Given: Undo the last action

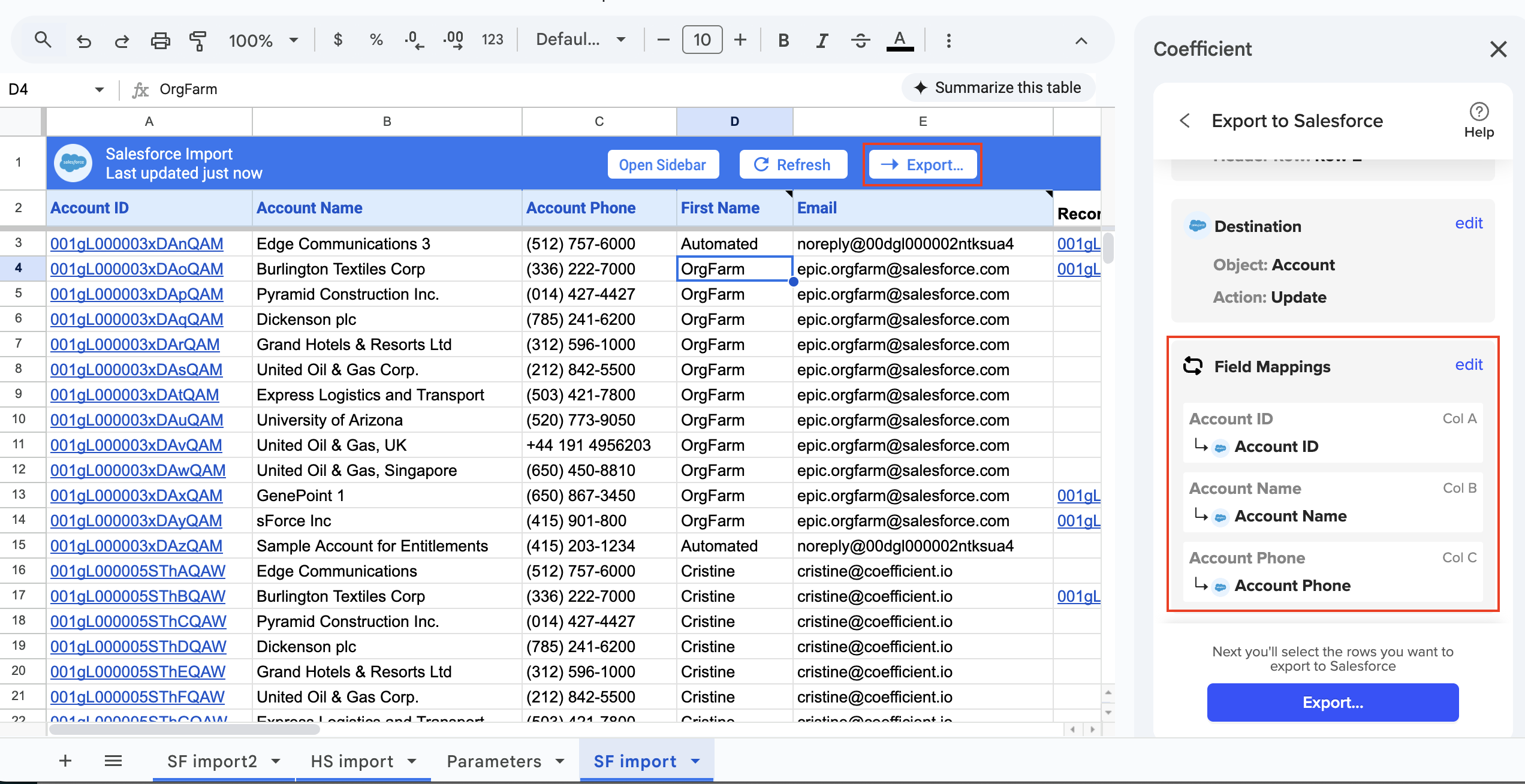Looking at the screenshot, I should (x=83, y=40).
